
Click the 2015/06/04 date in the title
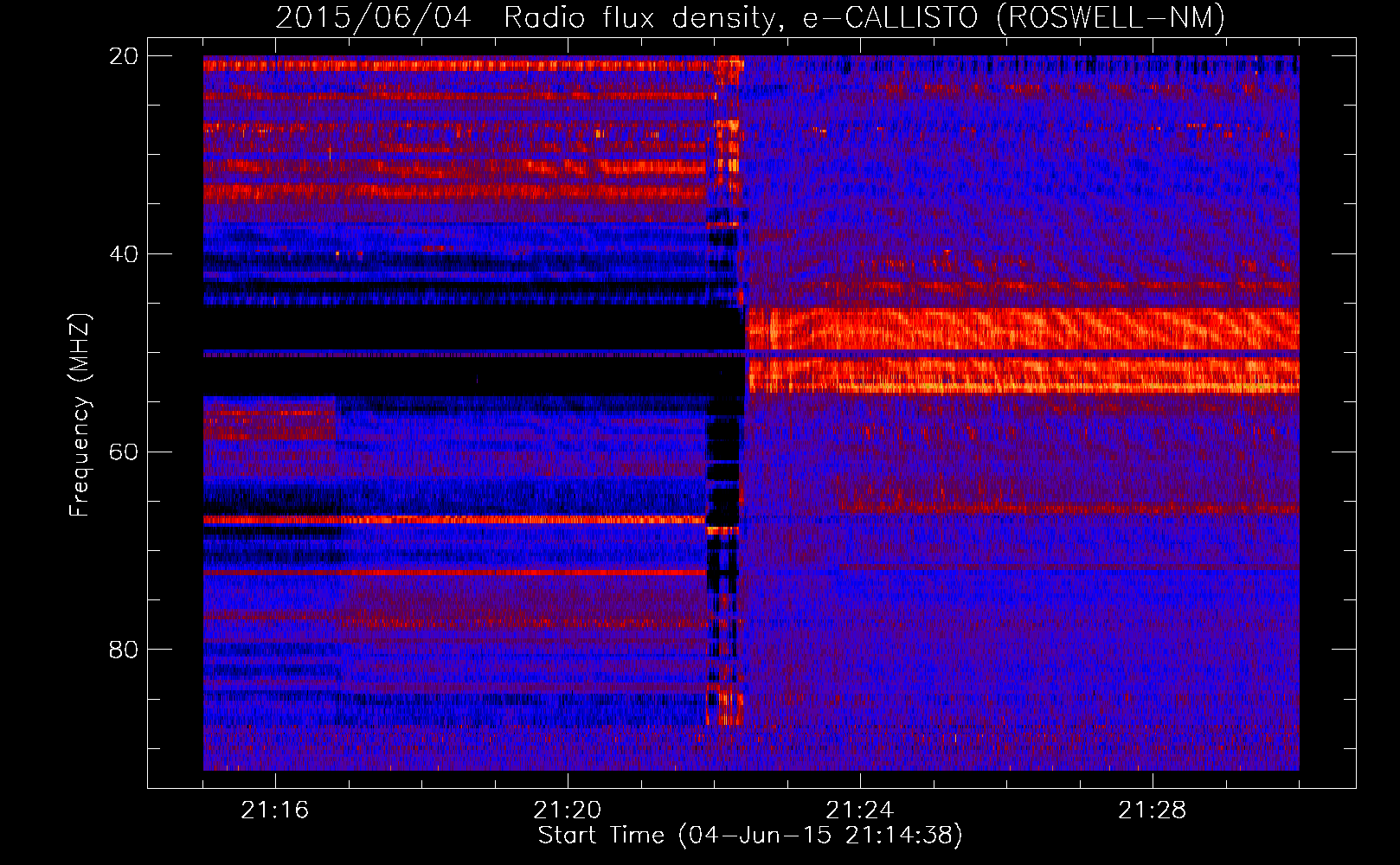373,17
